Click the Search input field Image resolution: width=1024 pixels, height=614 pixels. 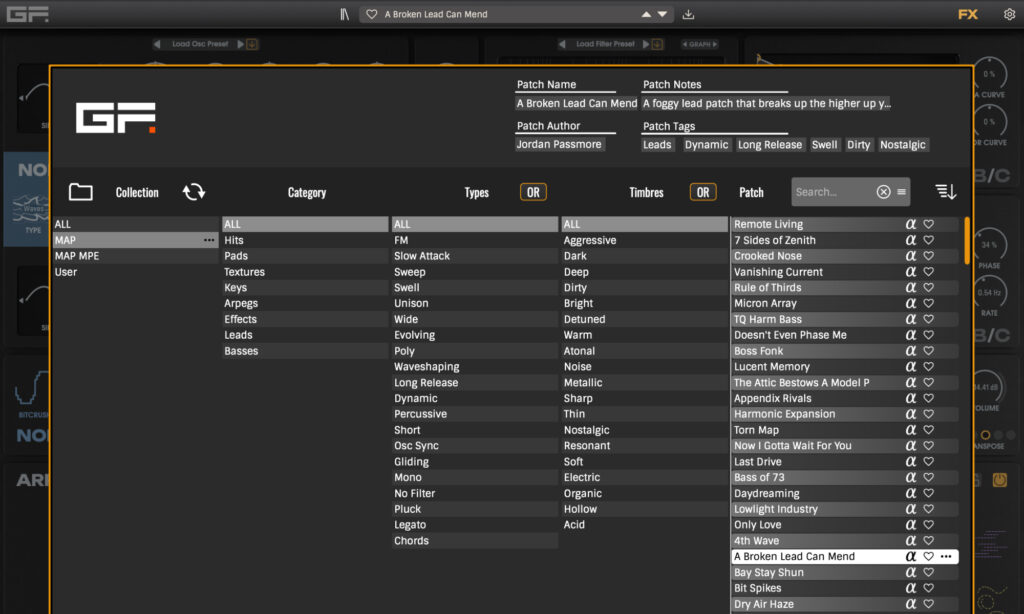pos(832,192)
